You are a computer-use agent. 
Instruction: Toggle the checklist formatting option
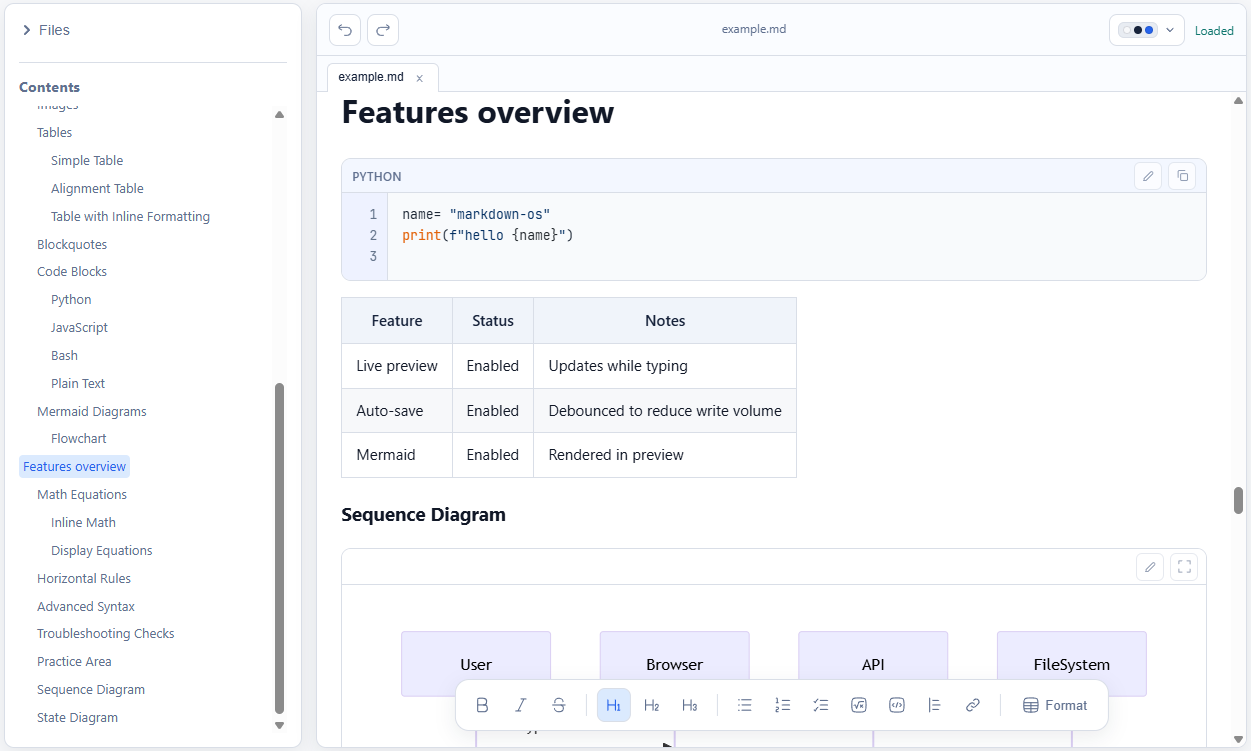820,705
